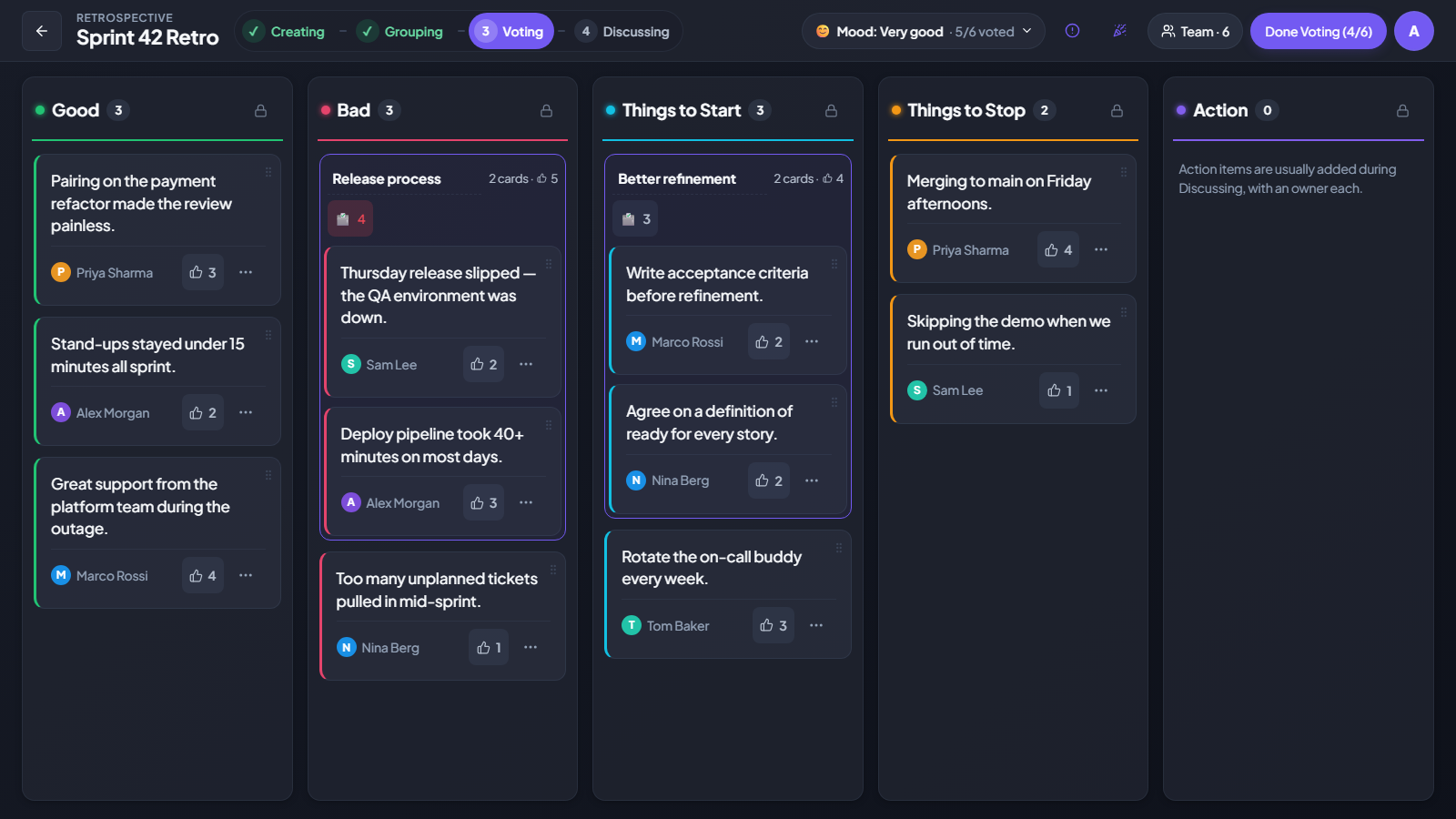Toggle vote on Pairing on payment refactor card
The height and width of the screenshot is (819, 1456).
203,272
